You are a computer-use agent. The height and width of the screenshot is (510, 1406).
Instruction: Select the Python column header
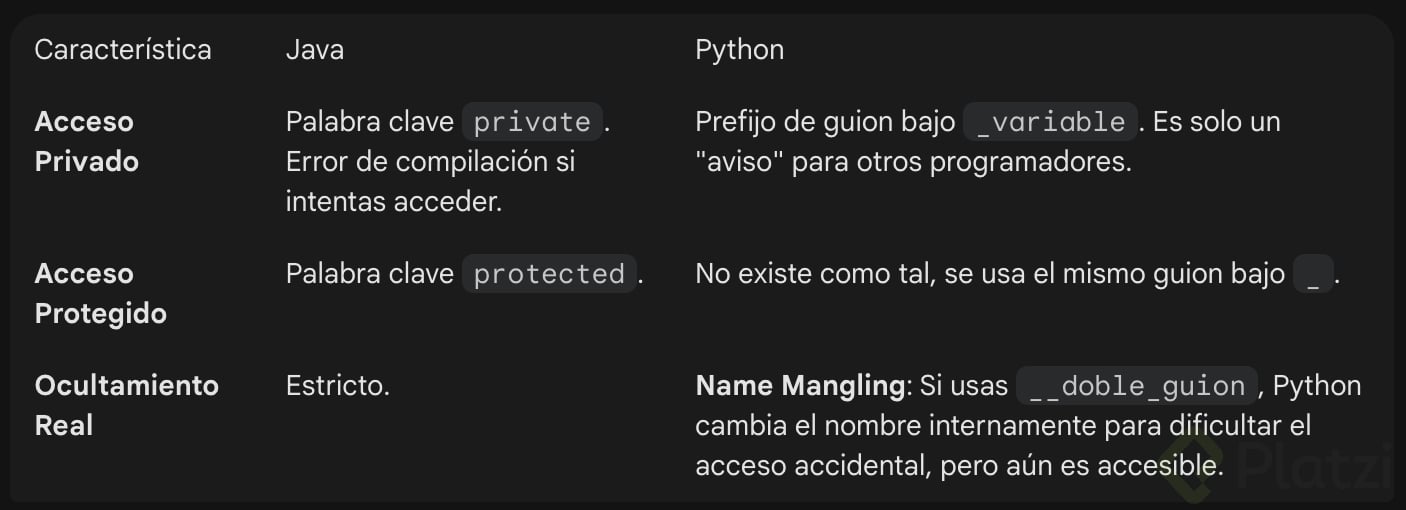pos(739,50)
